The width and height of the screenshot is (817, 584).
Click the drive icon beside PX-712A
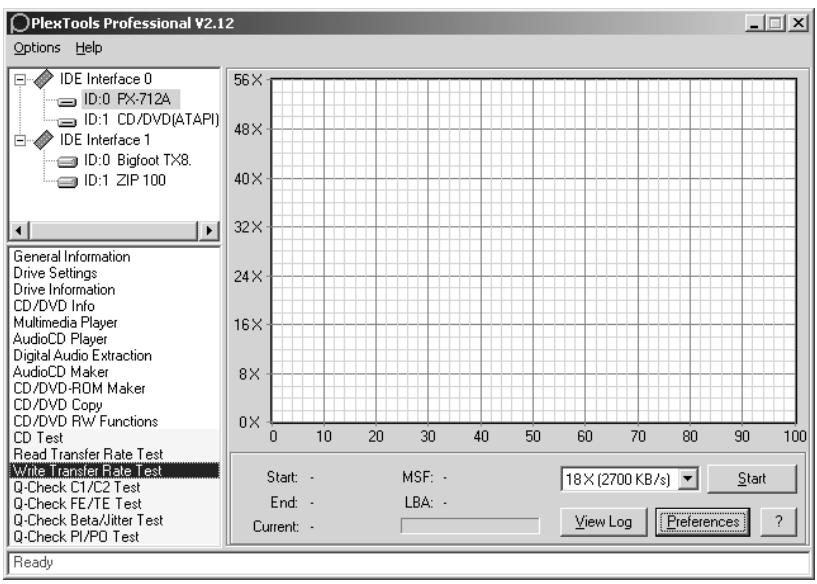[x=67, y=102]
